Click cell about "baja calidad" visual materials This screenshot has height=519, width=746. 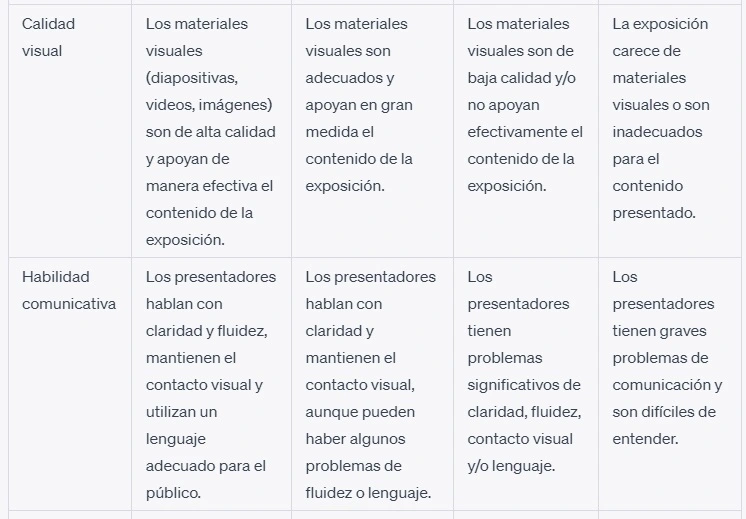point(526,131)
